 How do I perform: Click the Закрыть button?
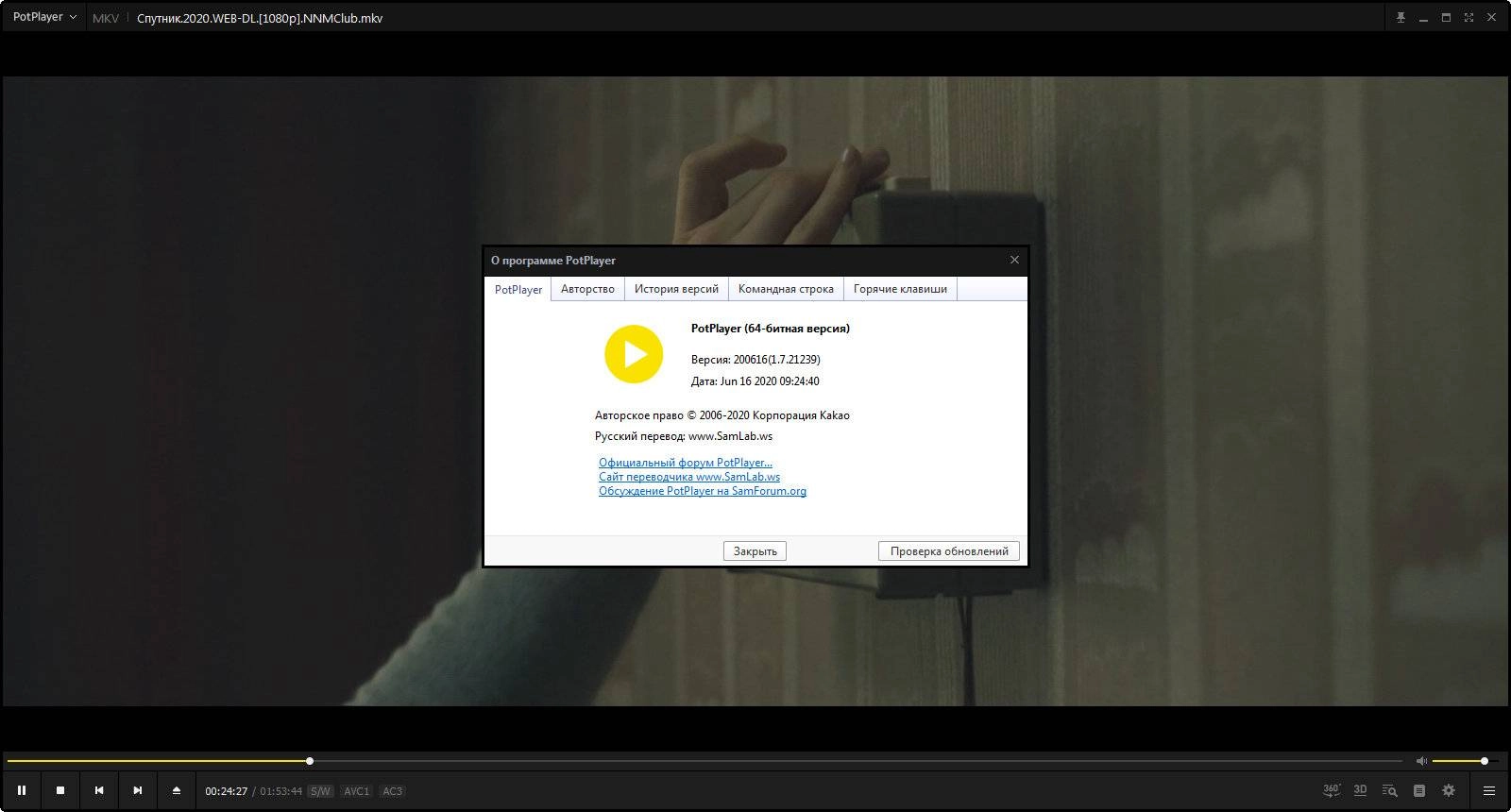point(755,551)
